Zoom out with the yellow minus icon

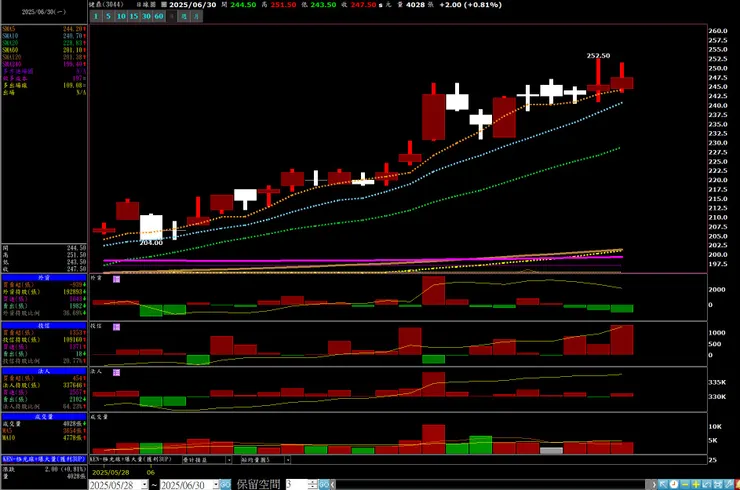[x=685, y=484]
